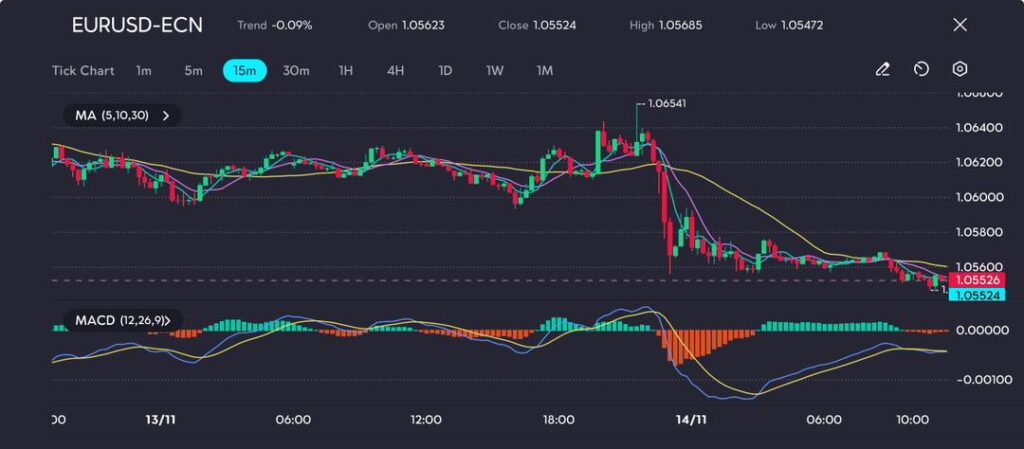This screenshot has width=1024, height=449.
Task: Switch chart to 1W timeframe
Action: point(495,71)
